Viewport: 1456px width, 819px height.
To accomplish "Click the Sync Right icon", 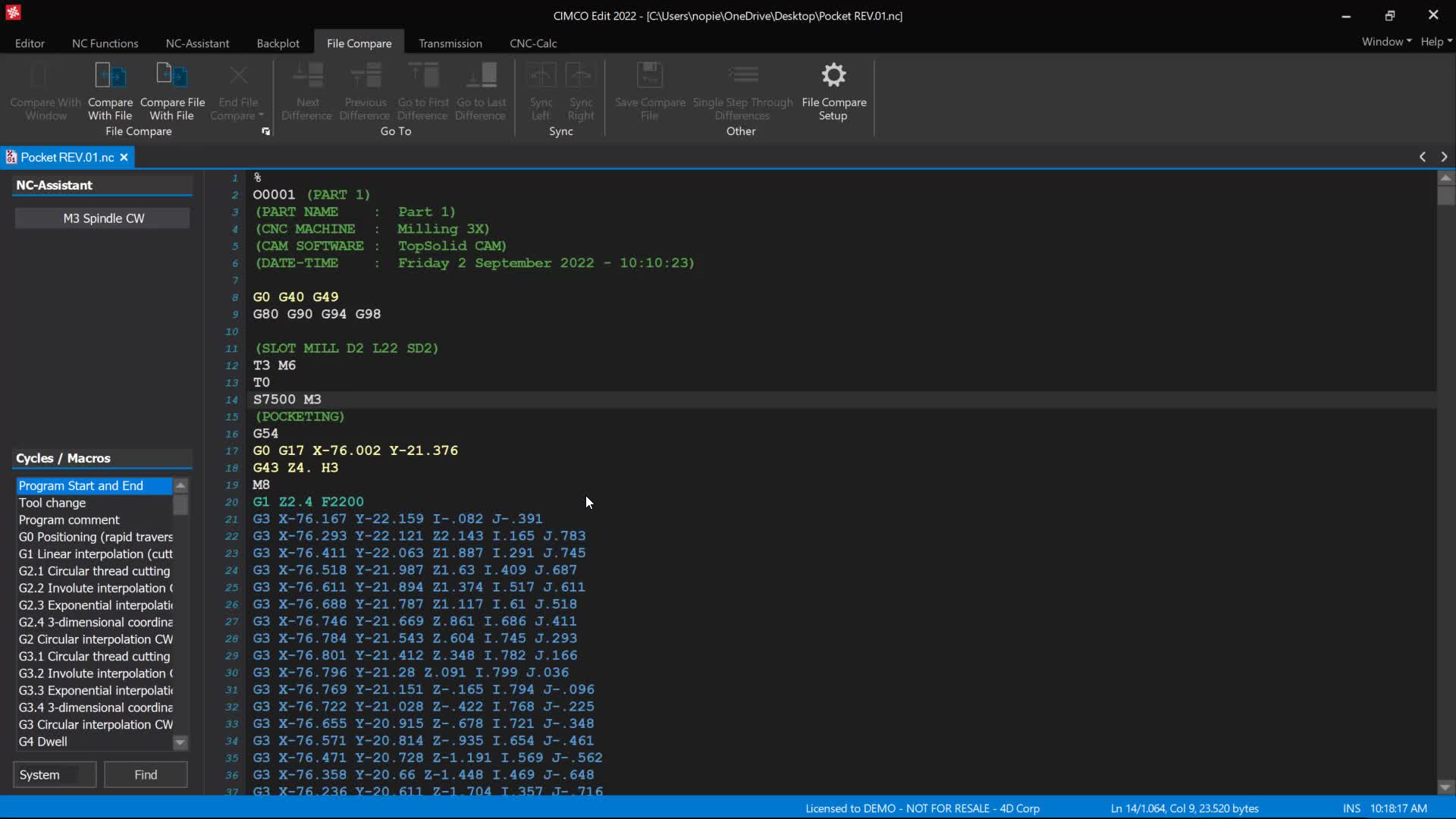I will (x=581, y=76).
